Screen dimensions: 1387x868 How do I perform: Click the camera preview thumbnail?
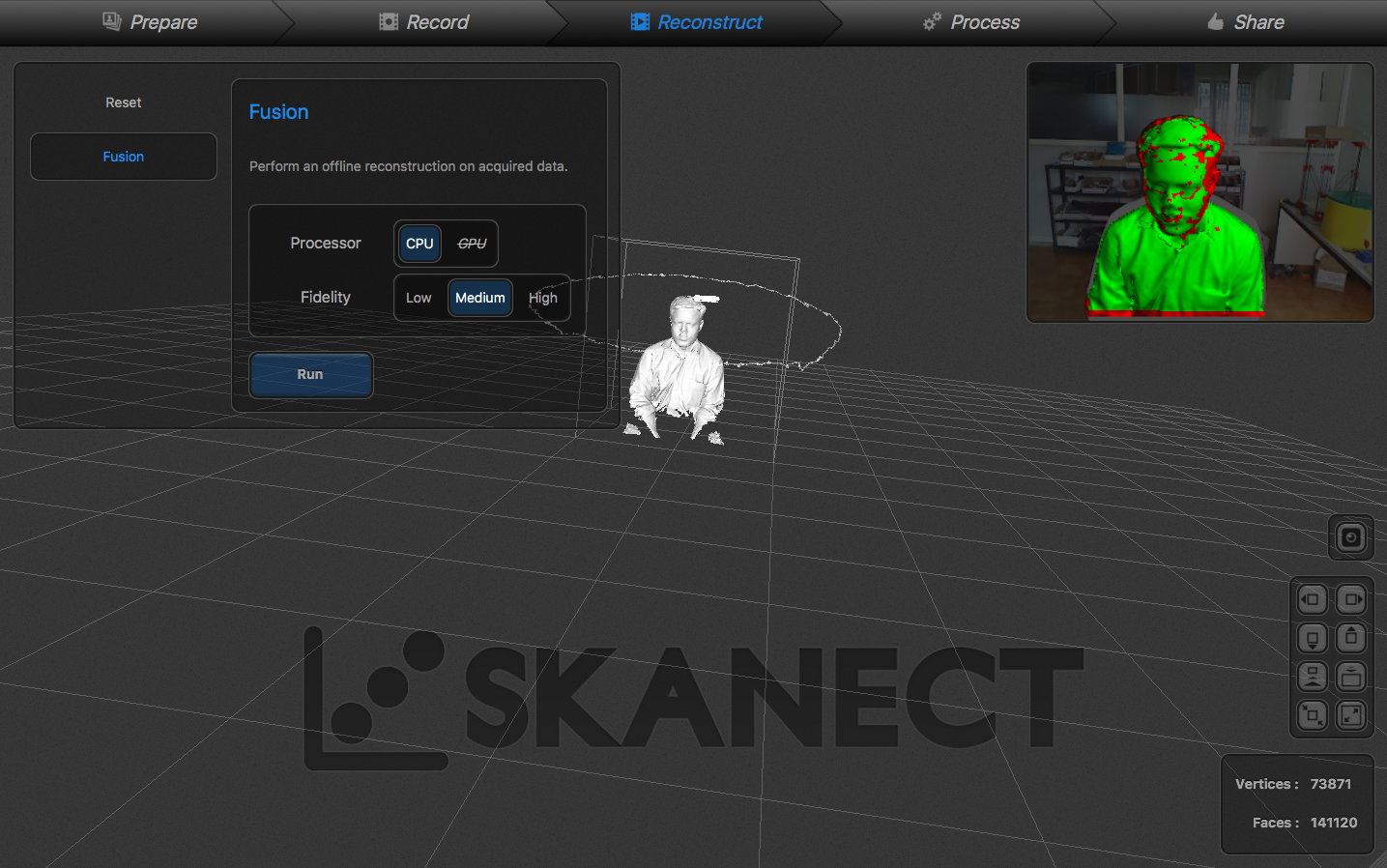(1199, 192)
